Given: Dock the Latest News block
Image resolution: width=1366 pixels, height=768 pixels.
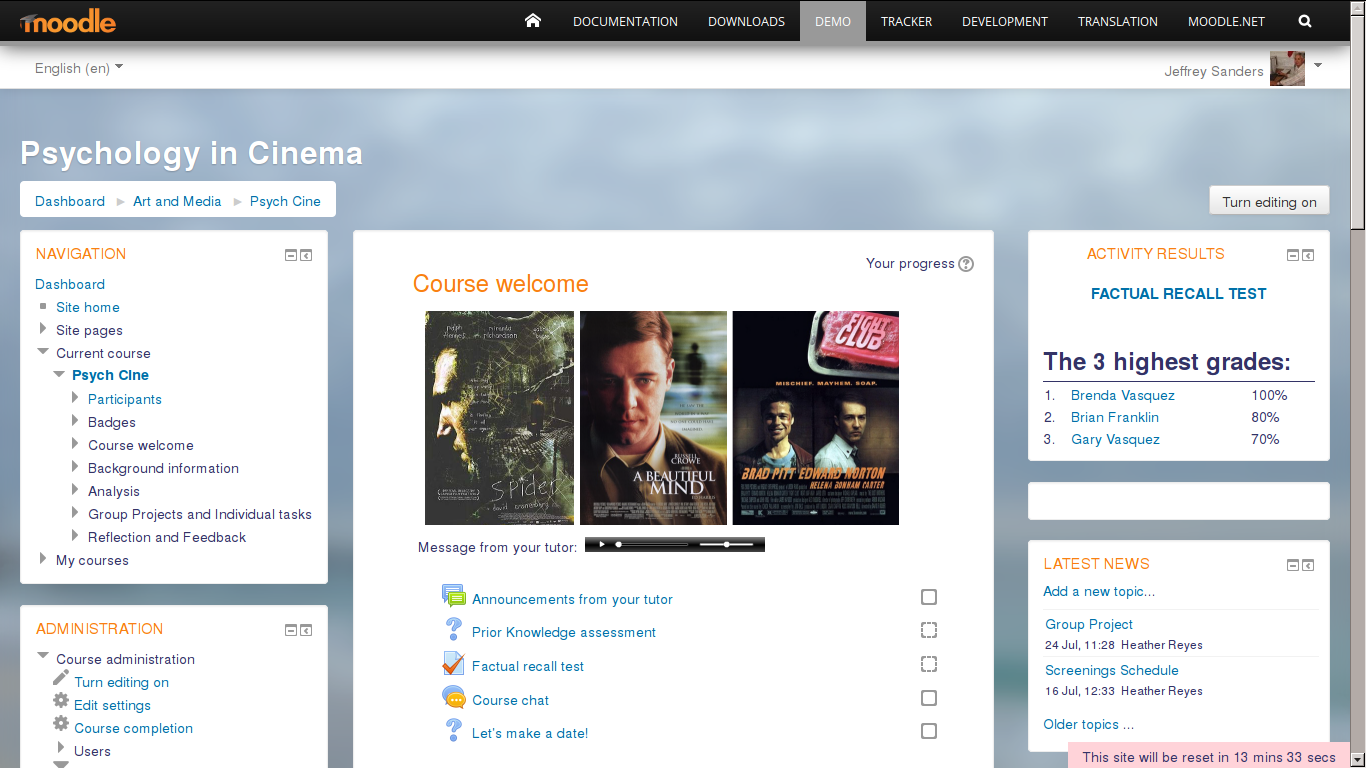Looking at the screenshot, I should pos(1308,565).
